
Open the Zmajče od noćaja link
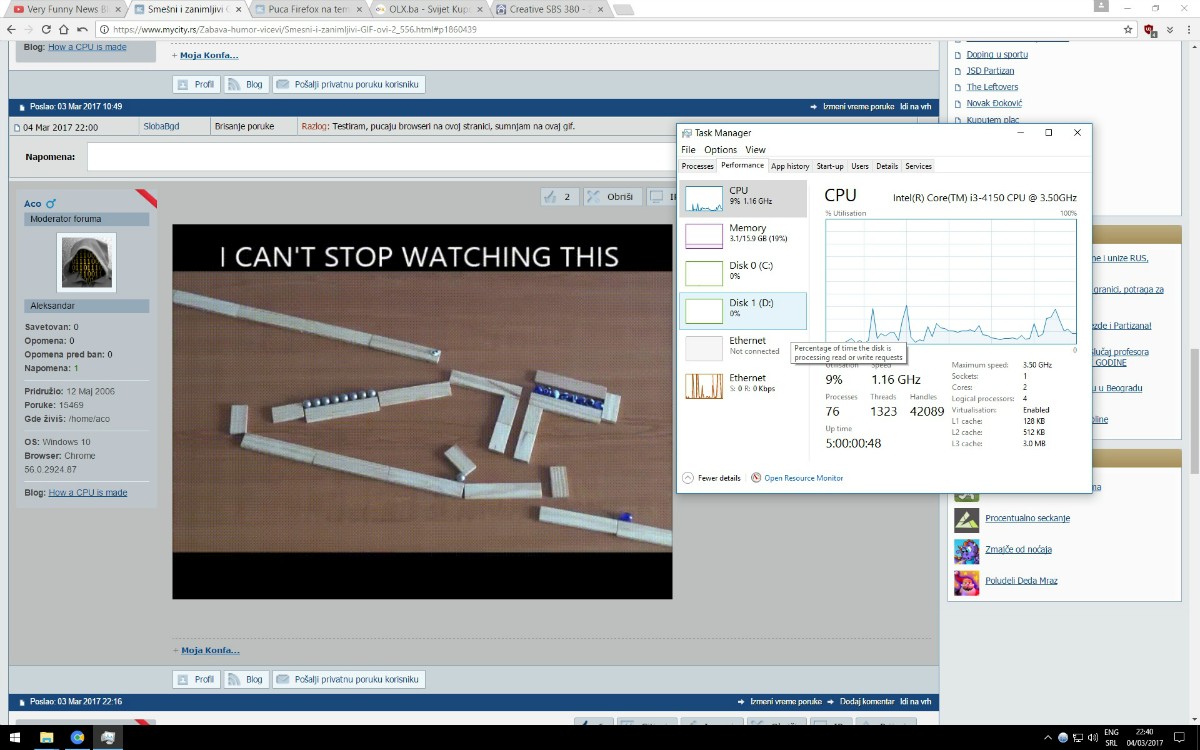1018,550
